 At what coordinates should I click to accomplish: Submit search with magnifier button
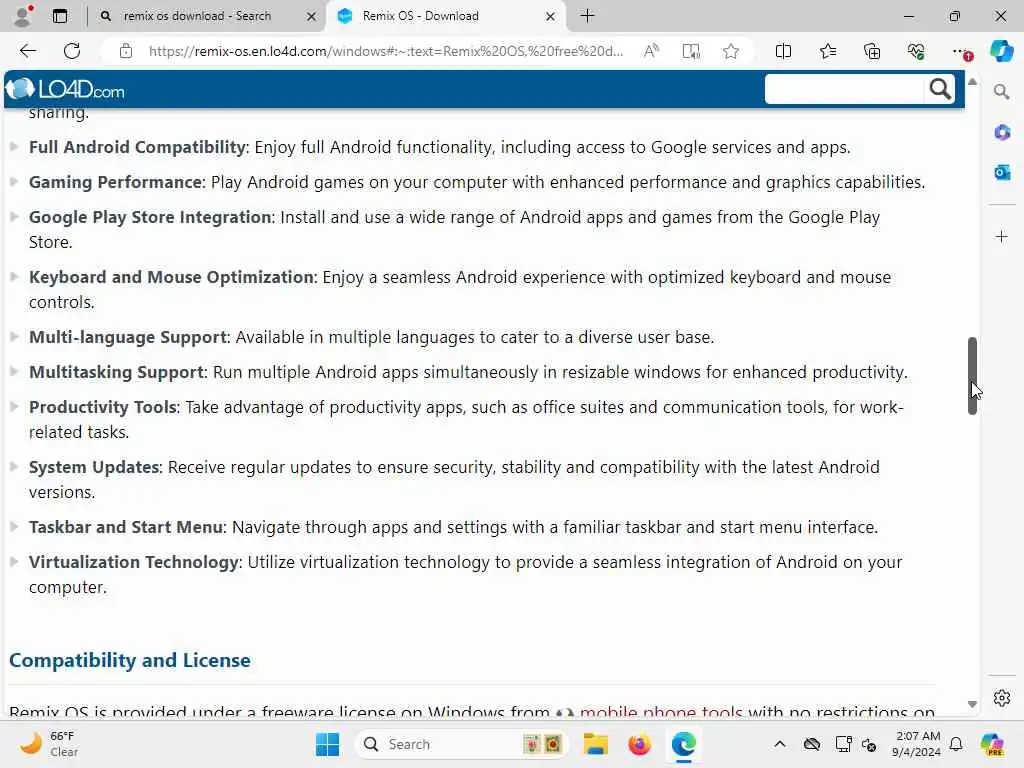940,89
